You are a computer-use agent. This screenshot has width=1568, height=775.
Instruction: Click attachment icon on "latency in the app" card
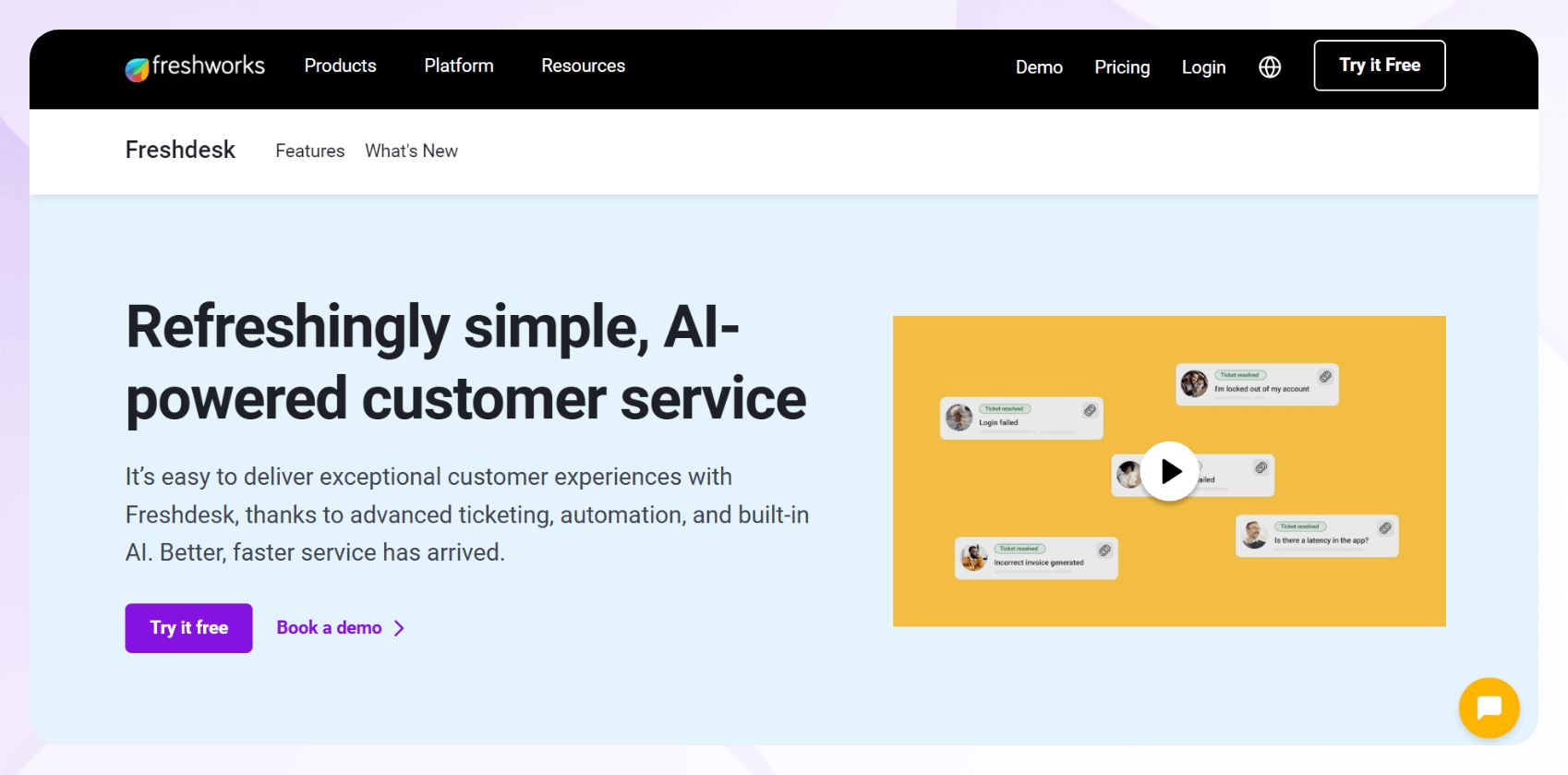1385,528
